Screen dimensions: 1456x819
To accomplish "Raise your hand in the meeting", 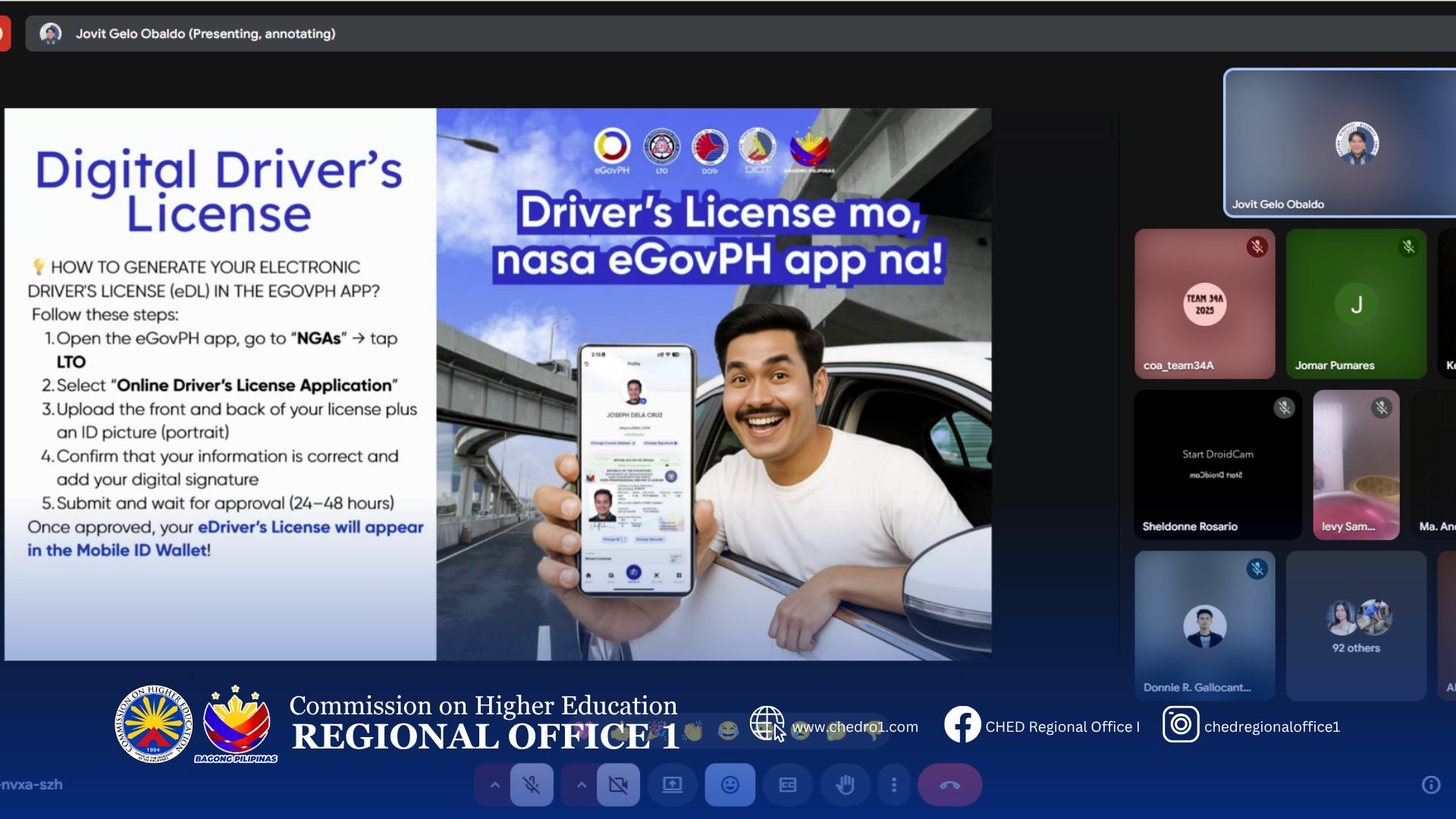I will (x=845, y=785).
